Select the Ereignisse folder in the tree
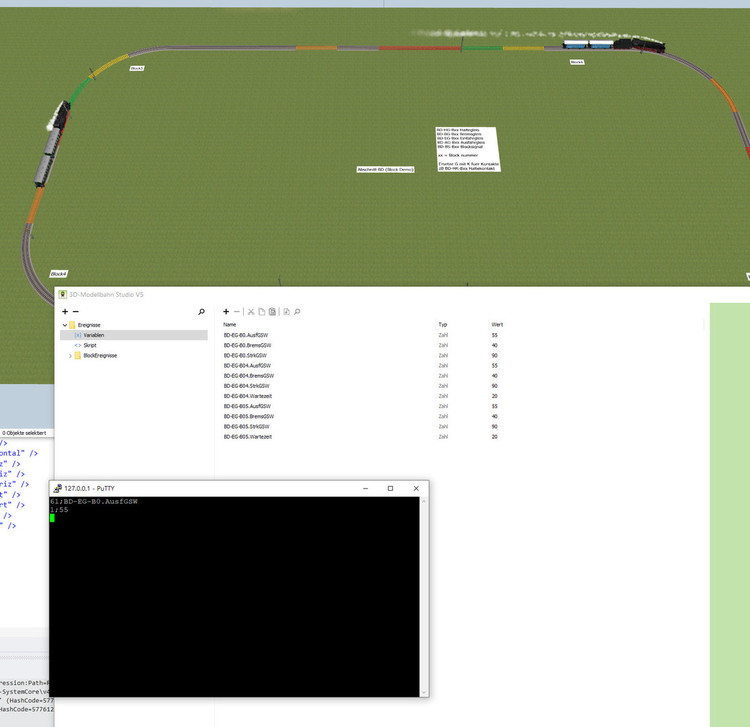 coord(89,325)
